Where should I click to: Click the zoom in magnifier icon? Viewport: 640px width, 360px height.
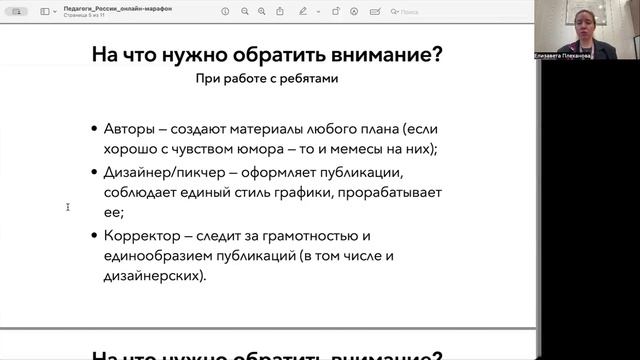(262, 11)
